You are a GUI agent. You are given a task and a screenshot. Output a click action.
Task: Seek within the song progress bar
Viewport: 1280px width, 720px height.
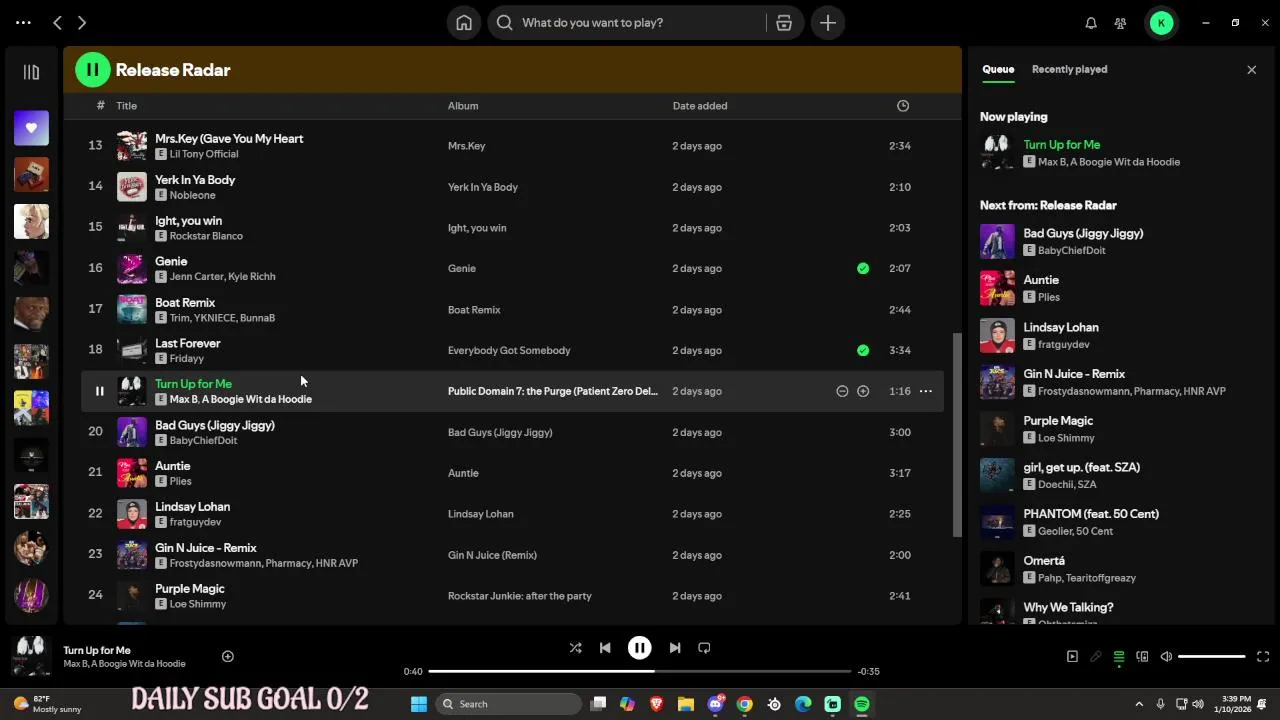[x=640, y=671]
